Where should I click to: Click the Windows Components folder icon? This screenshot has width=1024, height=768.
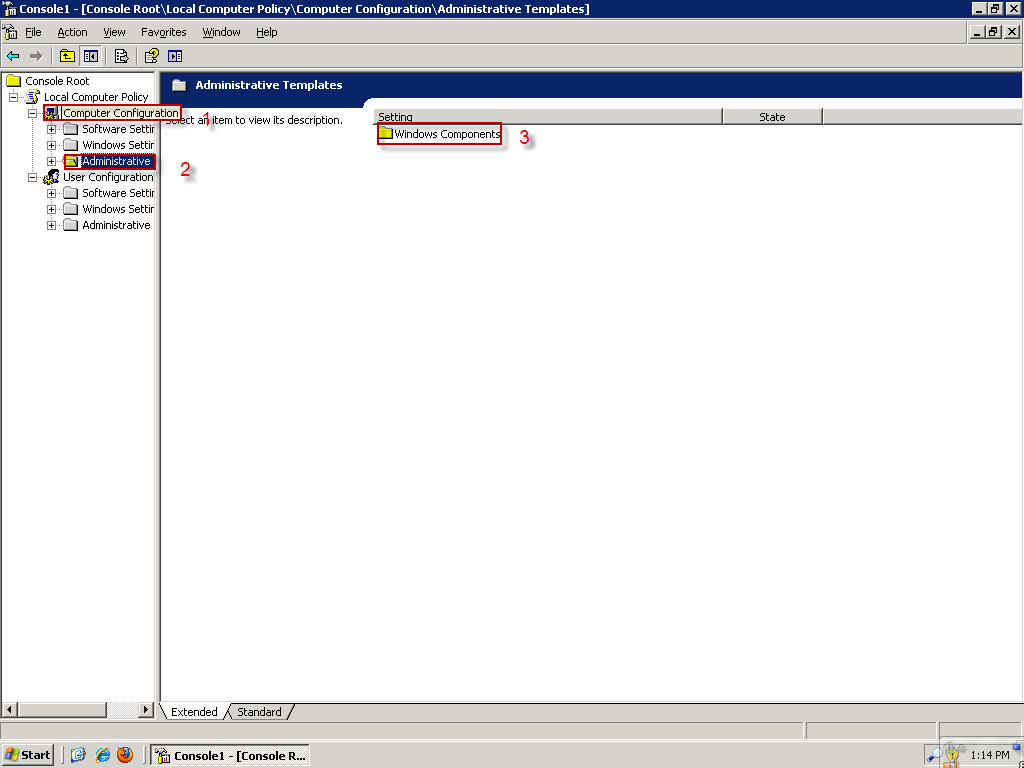386,133
